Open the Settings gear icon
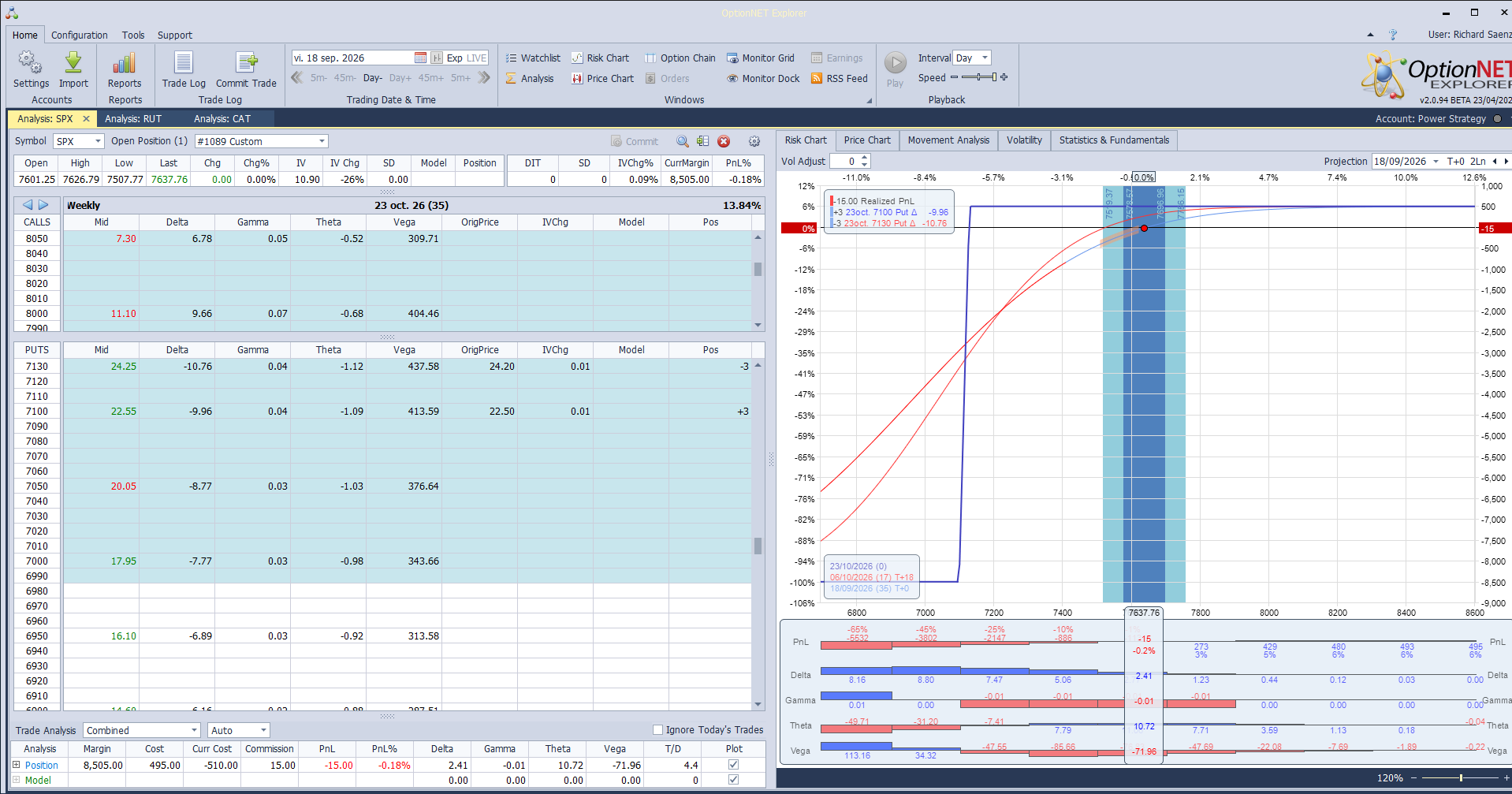 (30, 62)
